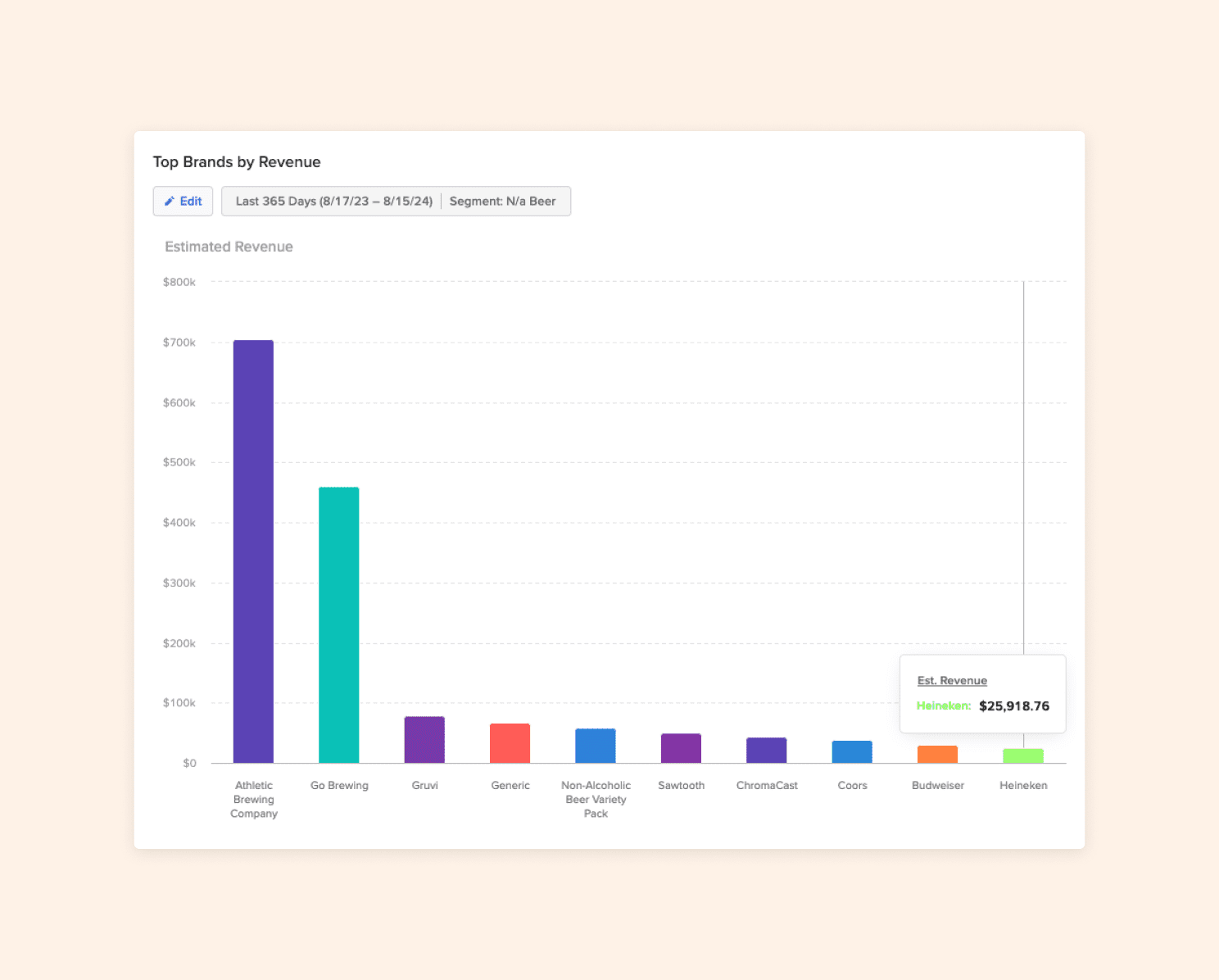Open the Segment: N/a Beer filter
The height and width of the screenshot is (980, 1219).
(x=503, y=202)
